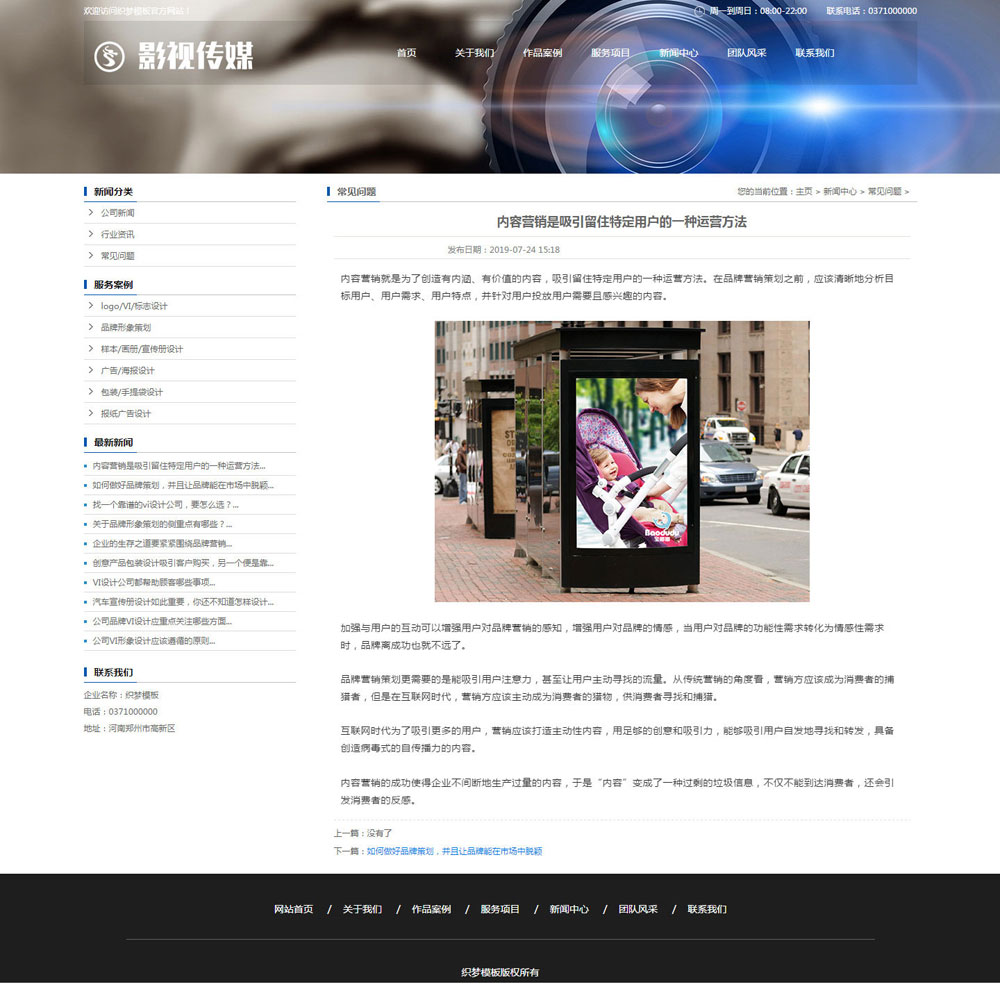Open 作品案例 from the header menu

pyautogui.click(x=542, y=53)
